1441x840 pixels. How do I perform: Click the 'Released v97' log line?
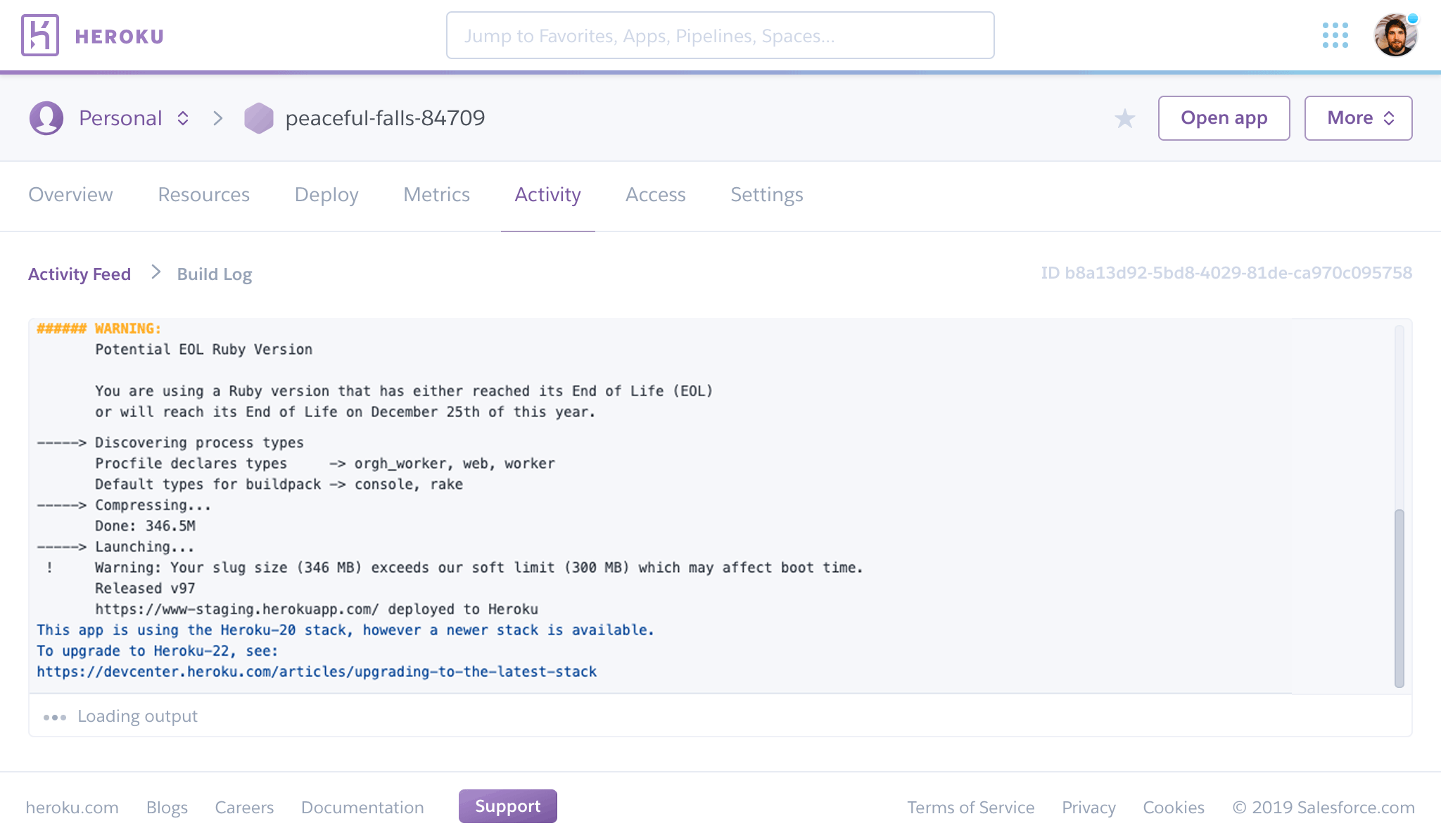145,589
